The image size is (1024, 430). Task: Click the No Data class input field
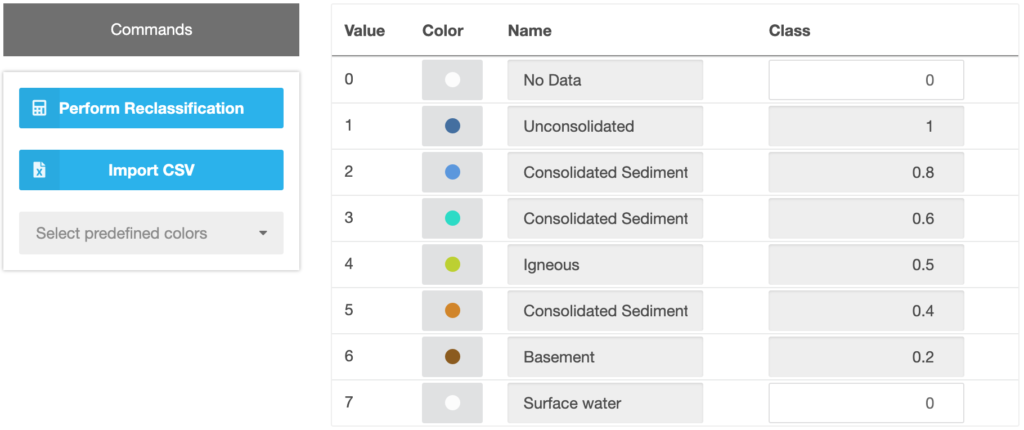(x=866, y=80)
